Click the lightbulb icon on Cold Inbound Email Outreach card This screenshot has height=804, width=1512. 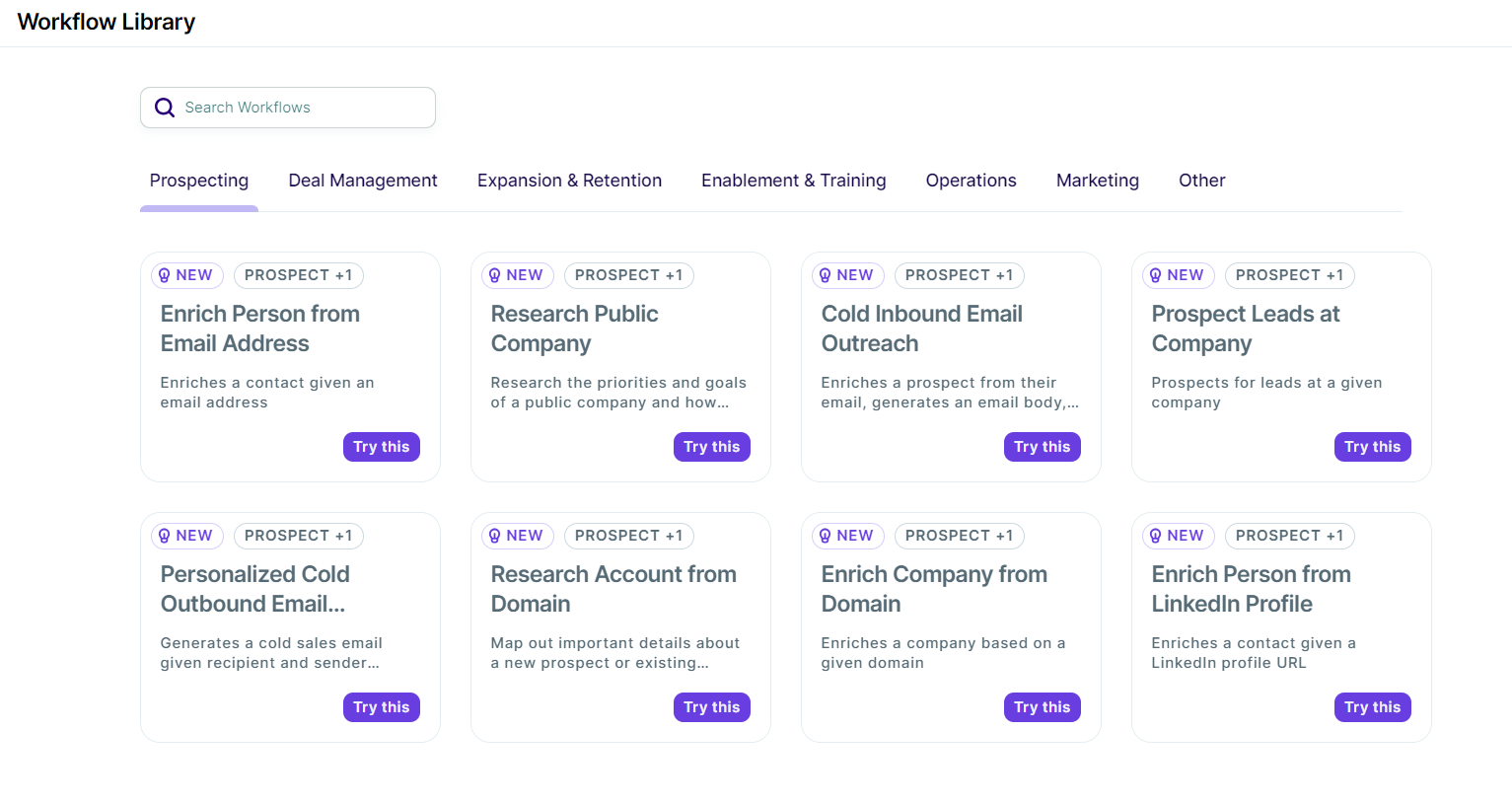pyautogui.click(x=826, y=275)
